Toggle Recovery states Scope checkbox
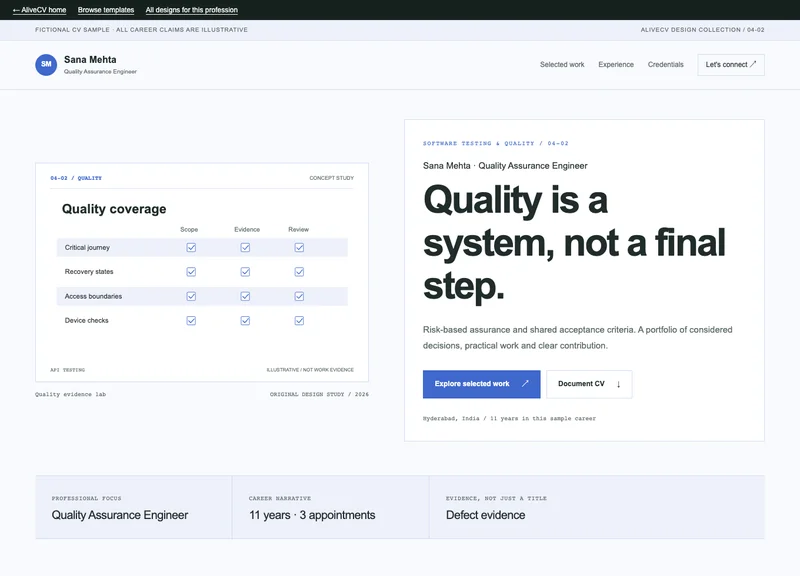 (x=191, y=272)
